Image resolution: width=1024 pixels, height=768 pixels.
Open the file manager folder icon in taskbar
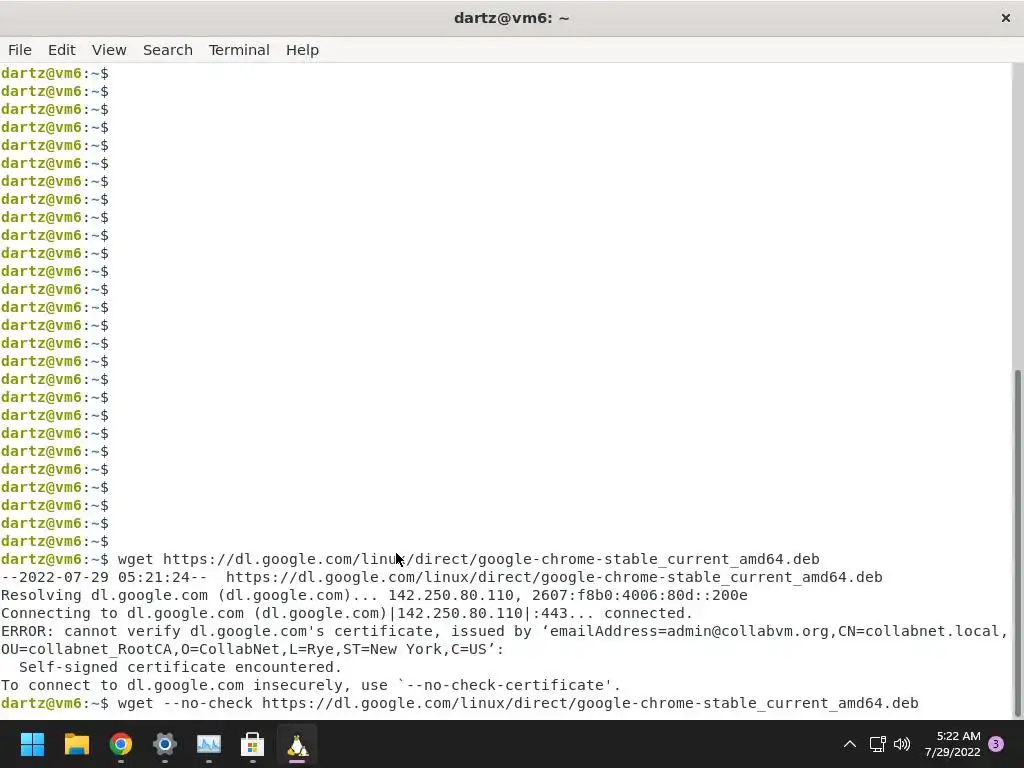pos(76,744)
